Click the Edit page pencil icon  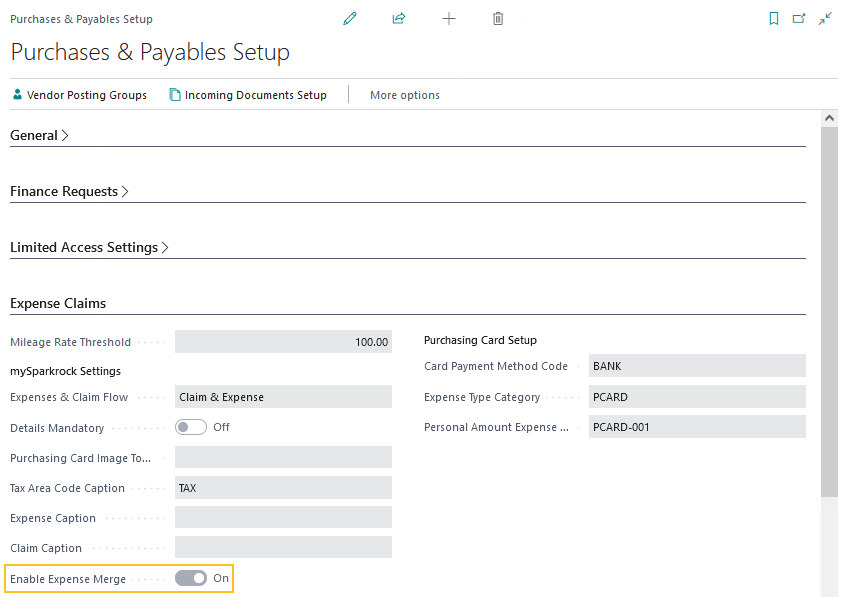coord(349,18)
